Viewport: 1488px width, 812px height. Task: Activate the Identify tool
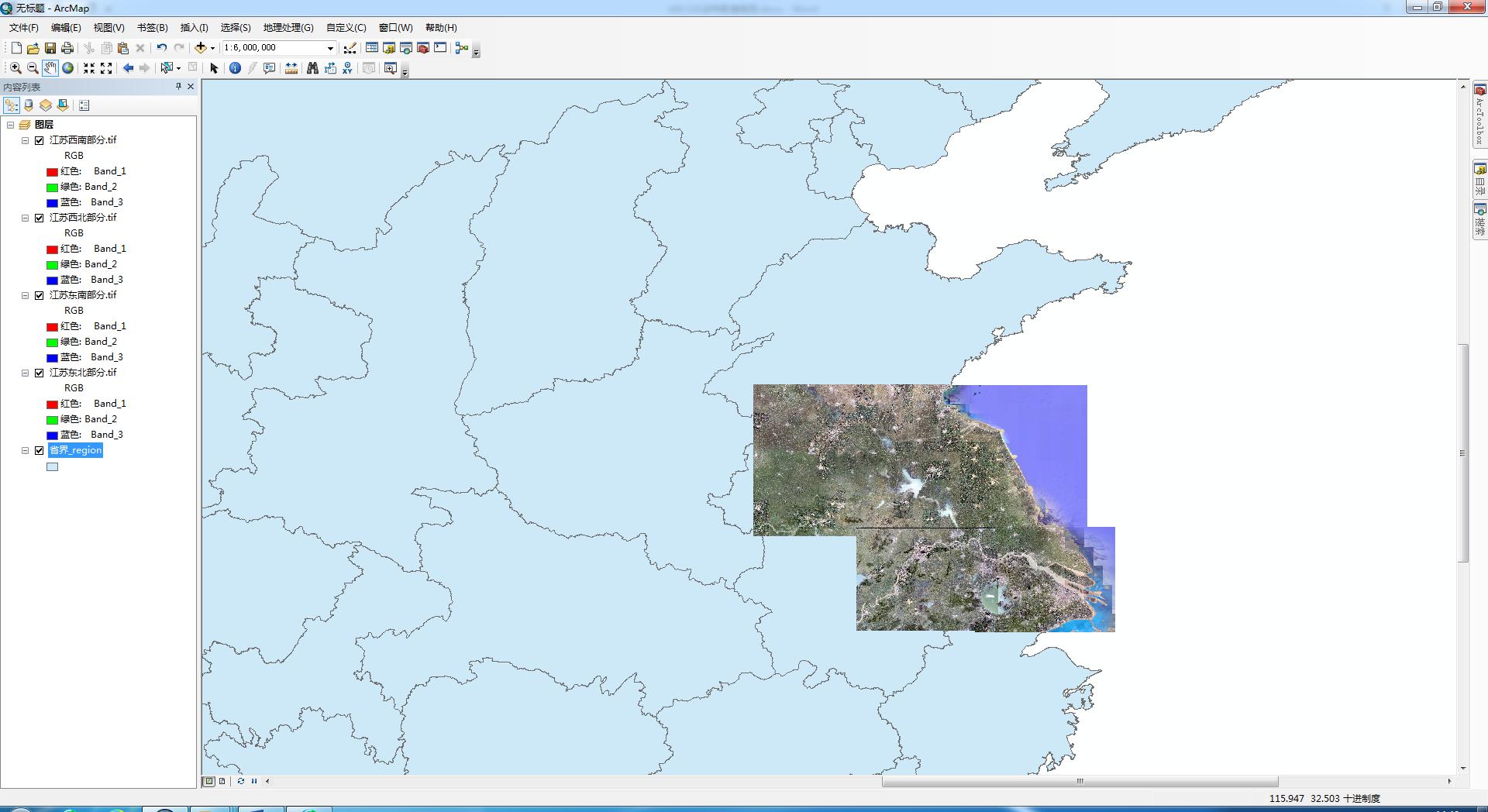[x=235, y=68]
